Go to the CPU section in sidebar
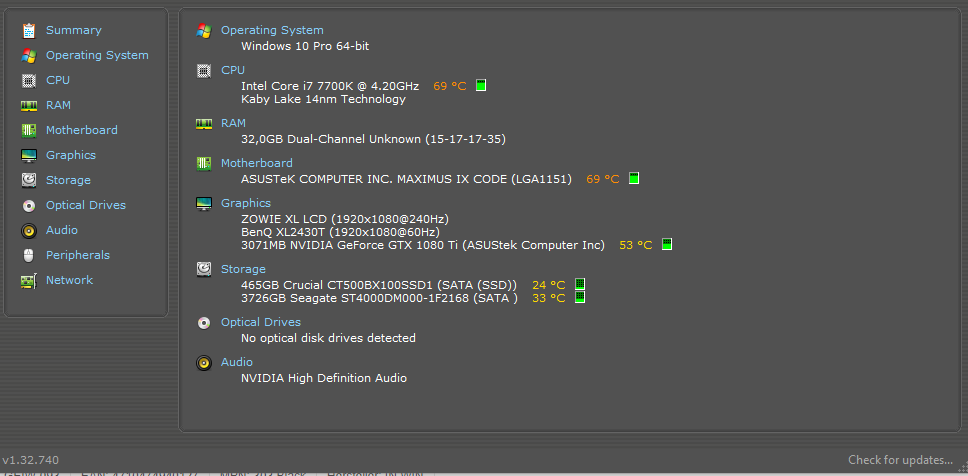 click(57, 80)
